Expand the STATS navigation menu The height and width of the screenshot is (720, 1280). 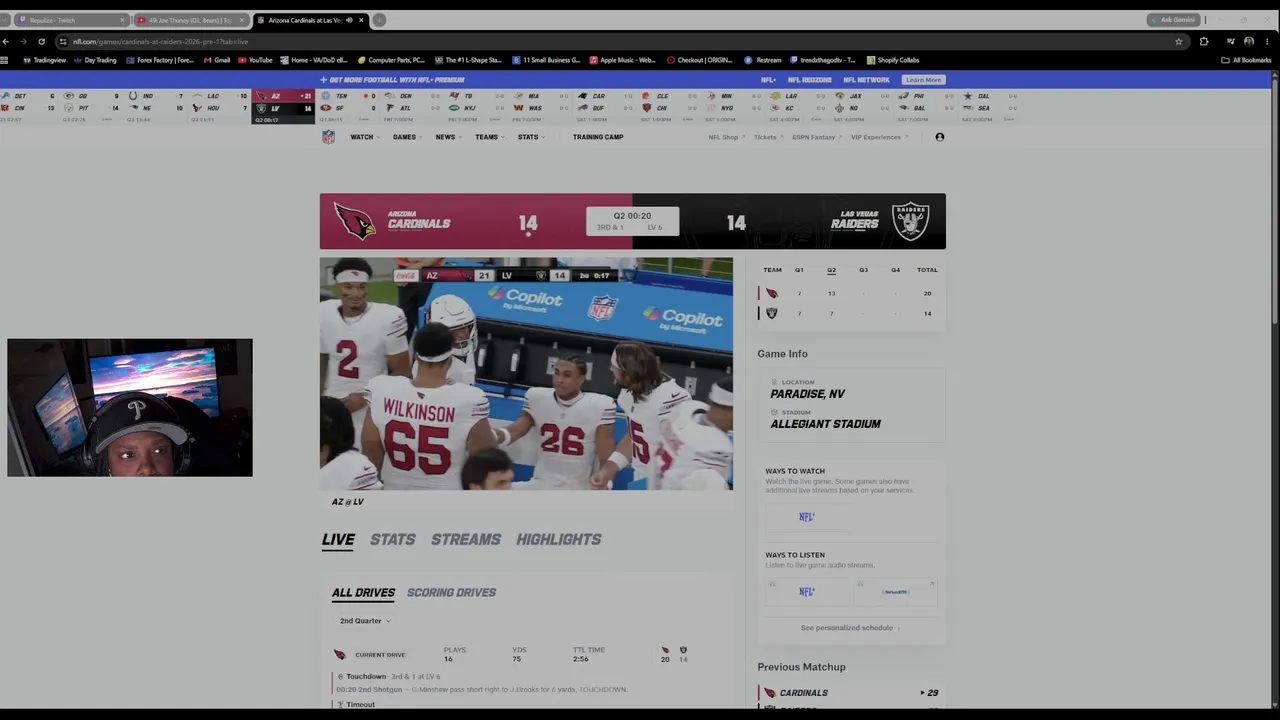coord(529,137)
